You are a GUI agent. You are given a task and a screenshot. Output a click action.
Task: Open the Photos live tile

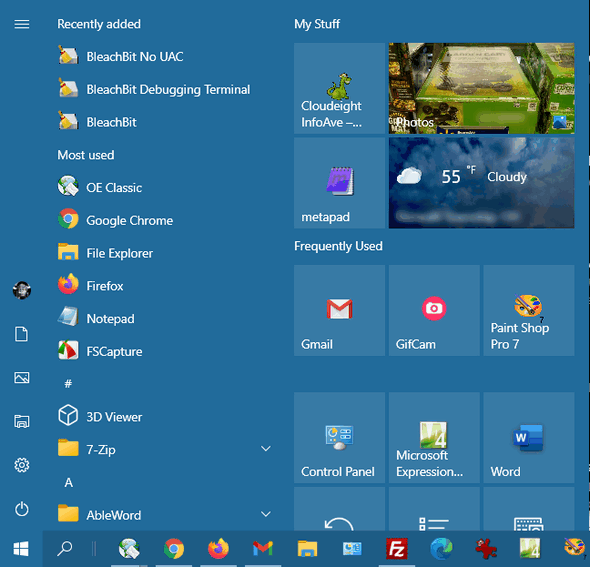coord(481,88)
